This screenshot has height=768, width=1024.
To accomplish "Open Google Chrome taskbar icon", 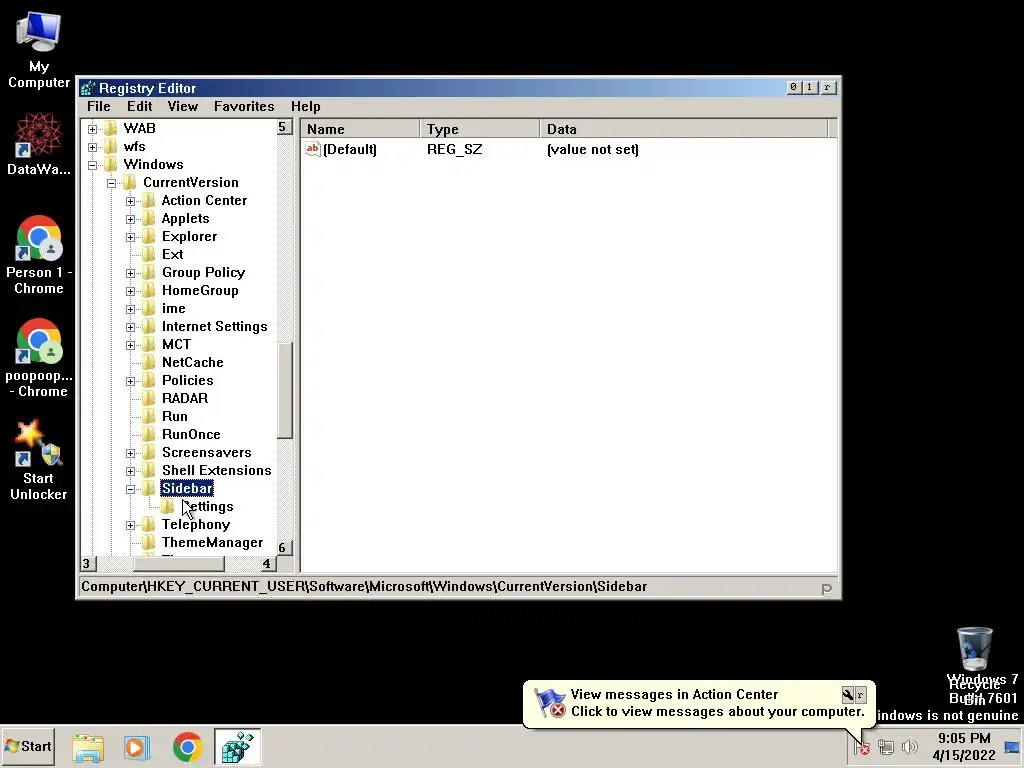I will tap(187, 747).
